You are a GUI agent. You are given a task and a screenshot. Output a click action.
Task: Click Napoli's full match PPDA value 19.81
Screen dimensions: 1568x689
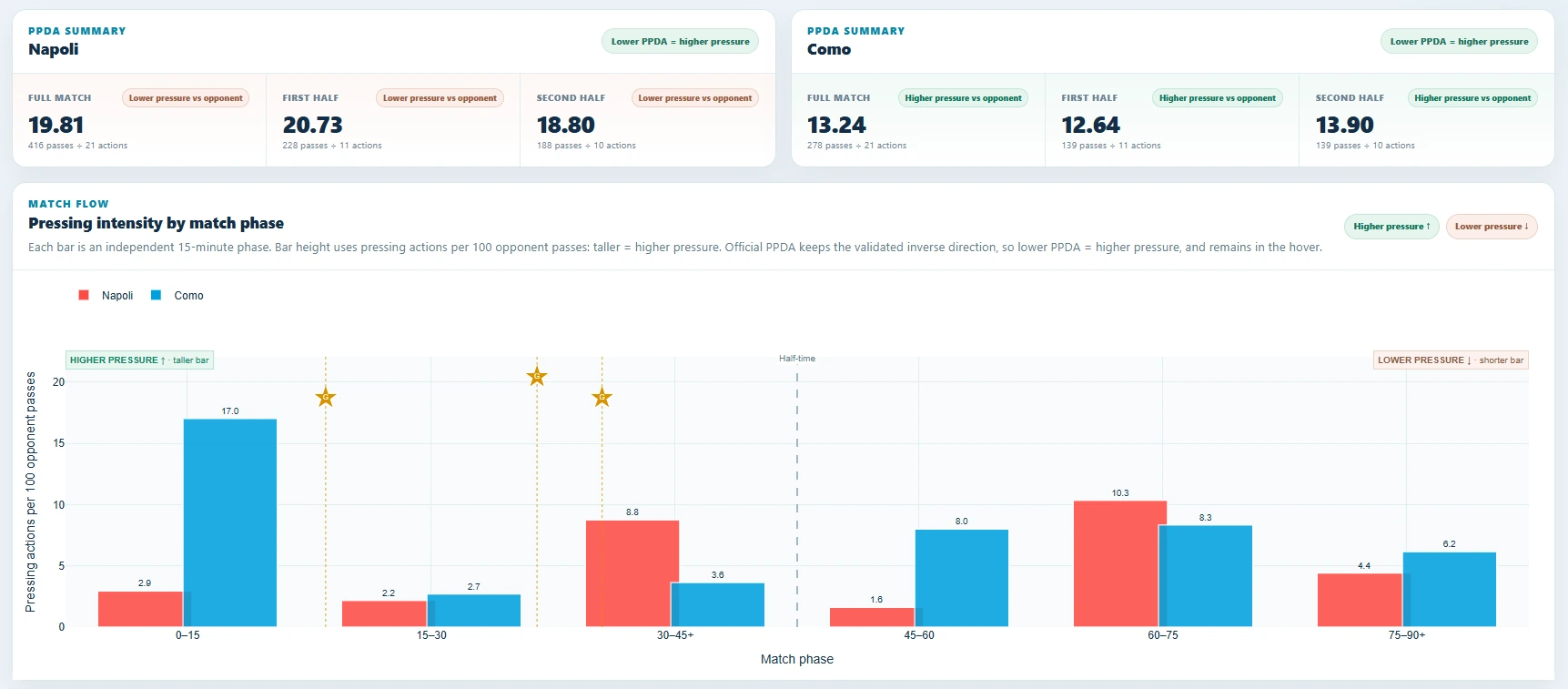pos(56,125)
